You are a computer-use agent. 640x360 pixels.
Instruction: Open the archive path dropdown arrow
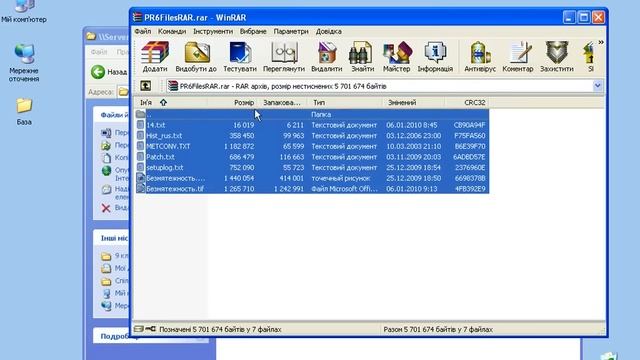598,86
